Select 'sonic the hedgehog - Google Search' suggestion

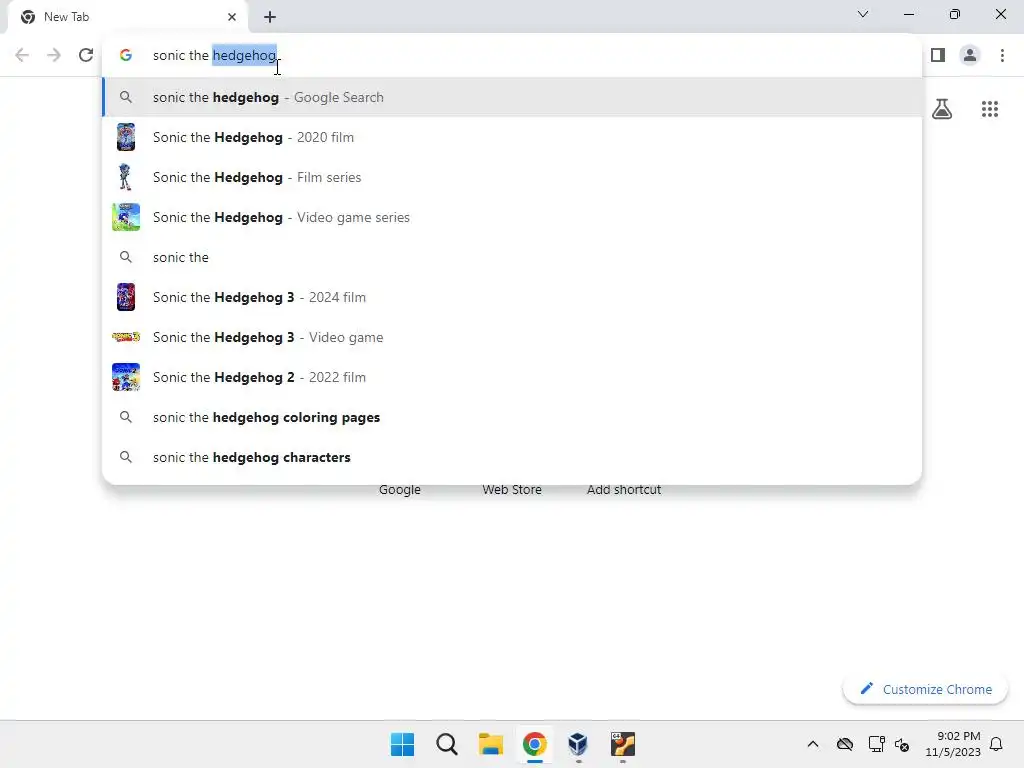[512, 97]
